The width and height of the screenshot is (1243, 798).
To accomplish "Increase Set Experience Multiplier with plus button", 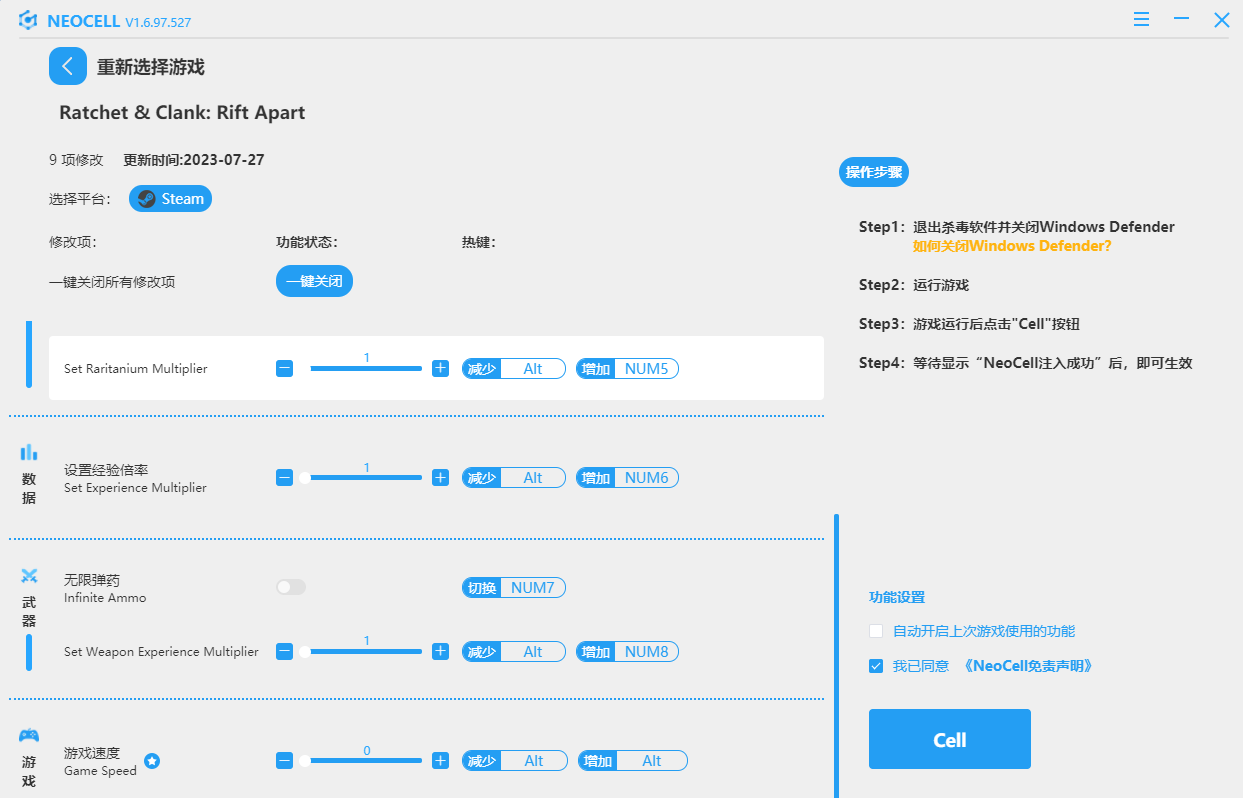I will [x=440, y=478].
